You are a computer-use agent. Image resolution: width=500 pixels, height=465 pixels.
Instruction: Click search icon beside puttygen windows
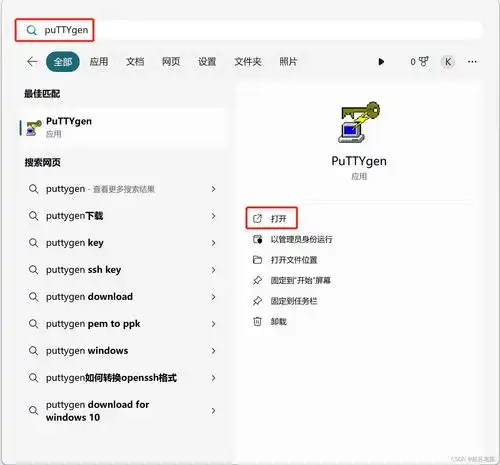click(x=33, y=351)
